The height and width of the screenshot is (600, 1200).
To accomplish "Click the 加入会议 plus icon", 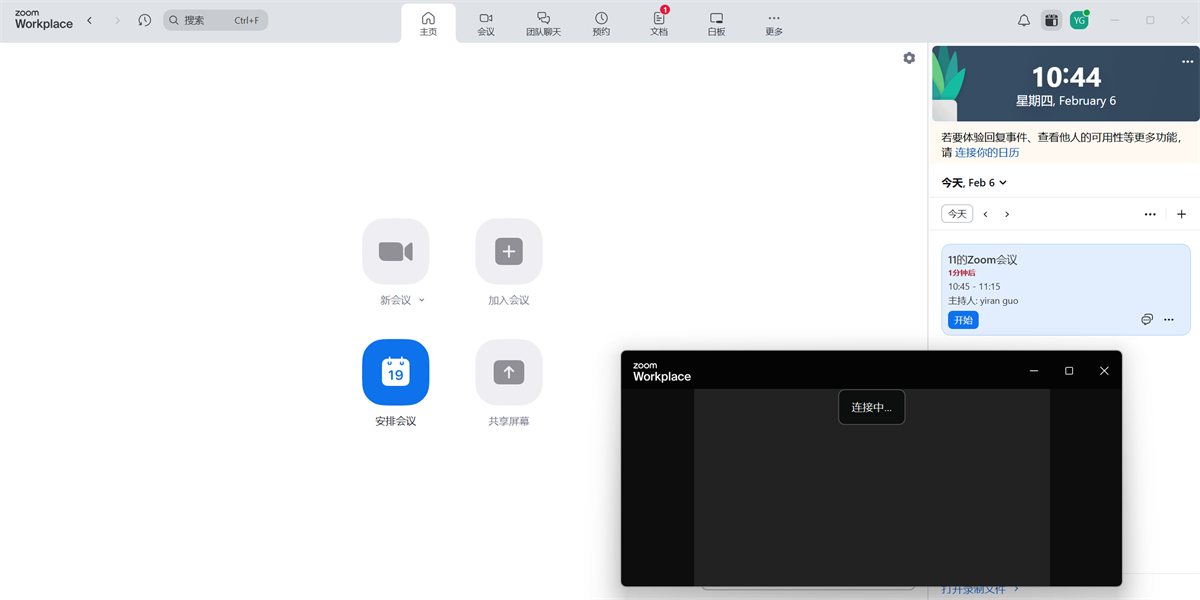I will [x=508, y=251].
